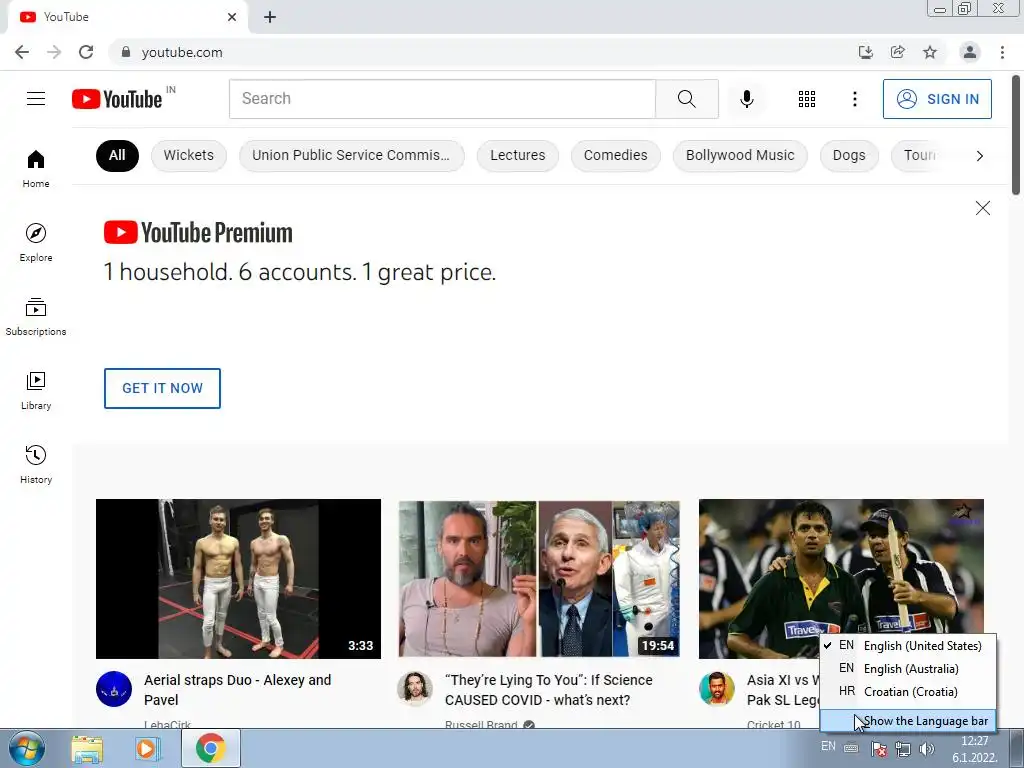The image size is (1024, 768).
Task: Click the YouTube logo
Action: [117, 99]
